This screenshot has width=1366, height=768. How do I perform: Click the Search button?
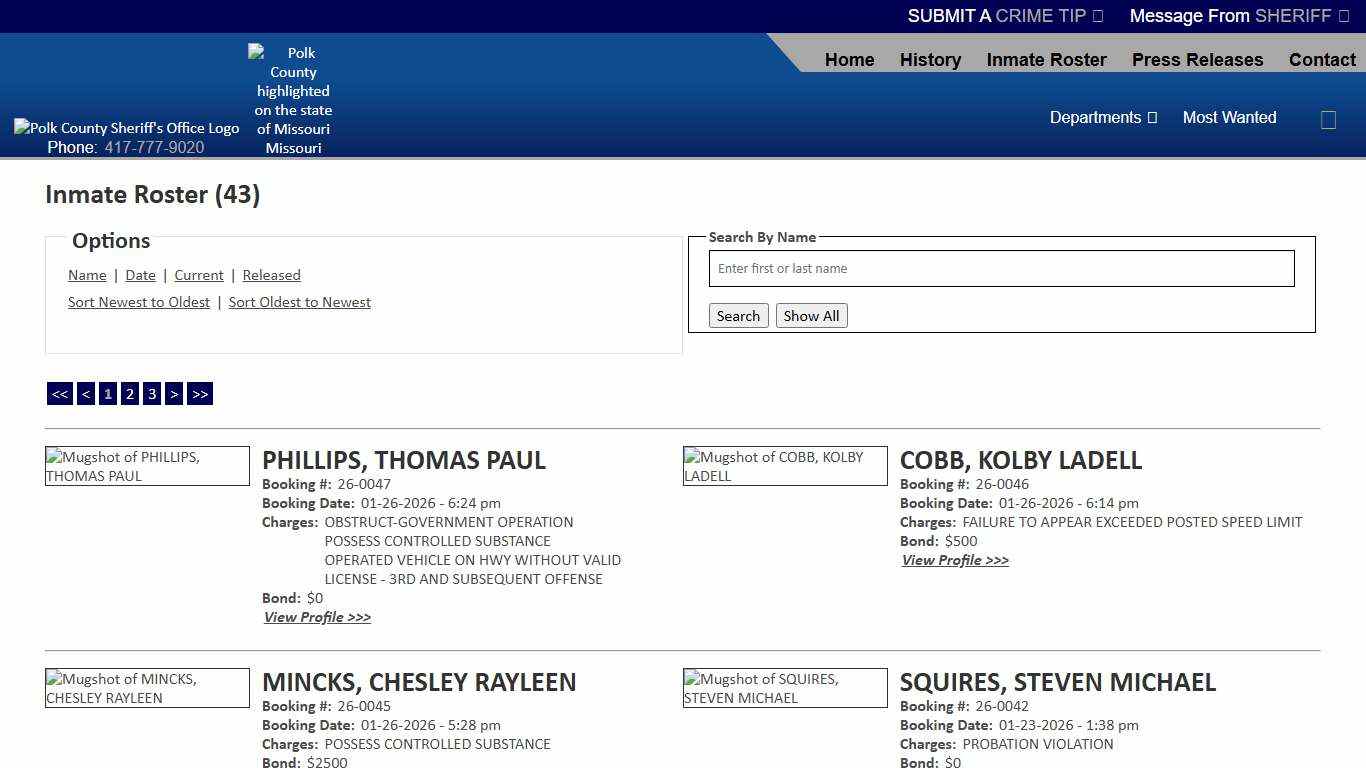click(x=738, y=315)
